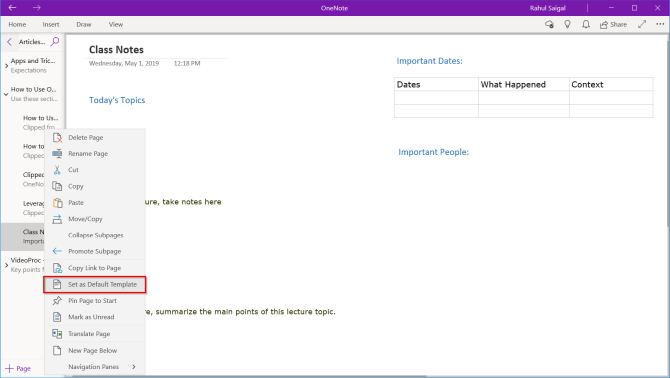The width and height of the screenshot is (670, 378).
Task: Enter full screen mode with the arrows icon
Action: point(642,24)
